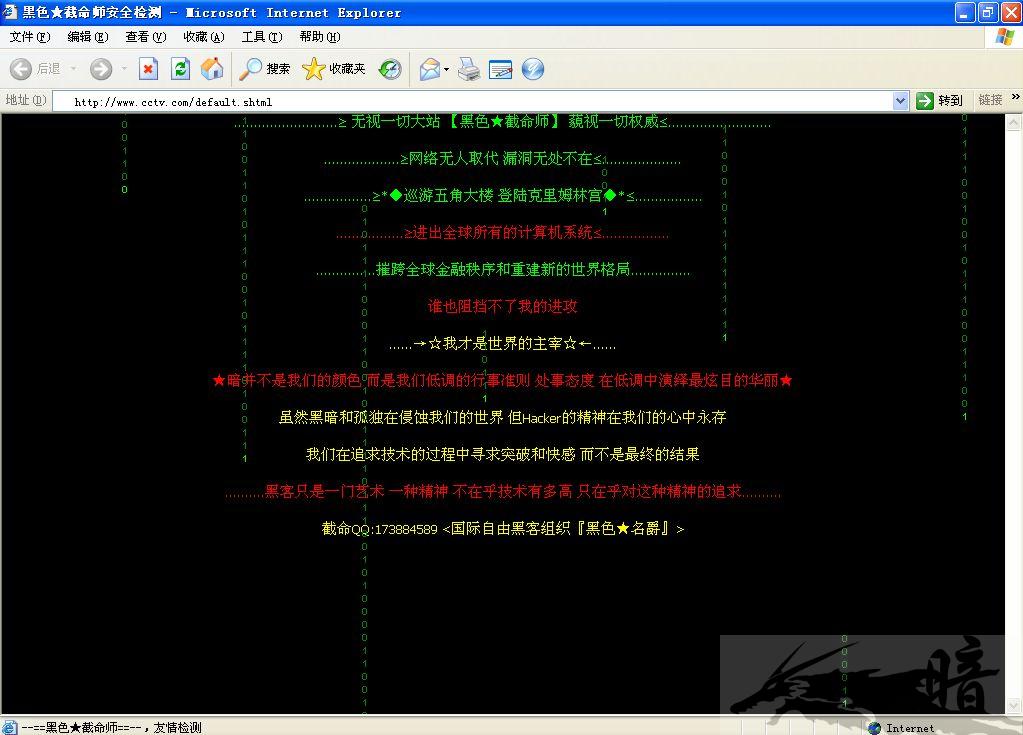Open Forward button history dropdown arrow

tap(123, 68)
